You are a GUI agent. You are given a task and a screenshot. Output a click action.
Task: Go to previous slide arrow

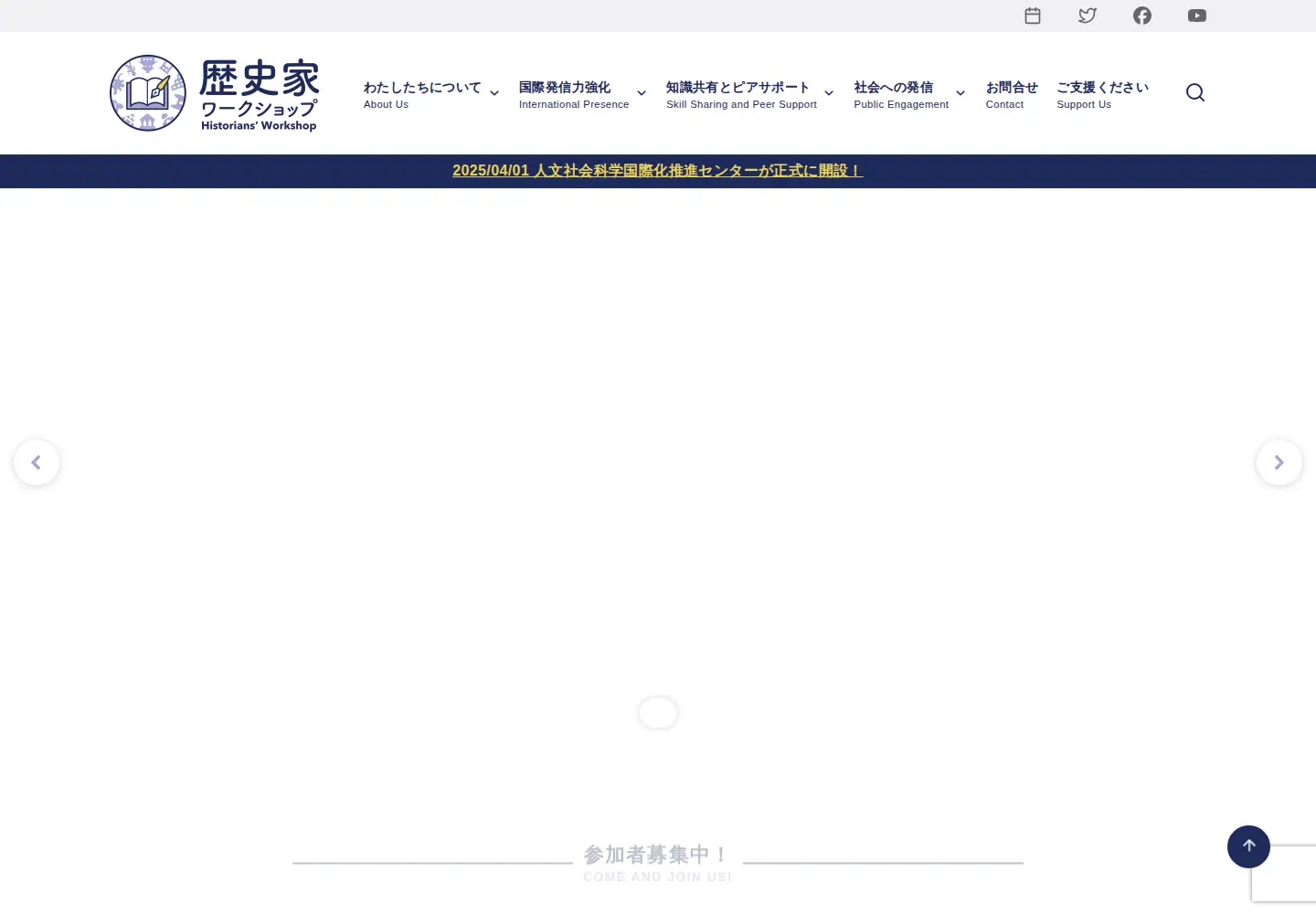(x=37, y=462)
